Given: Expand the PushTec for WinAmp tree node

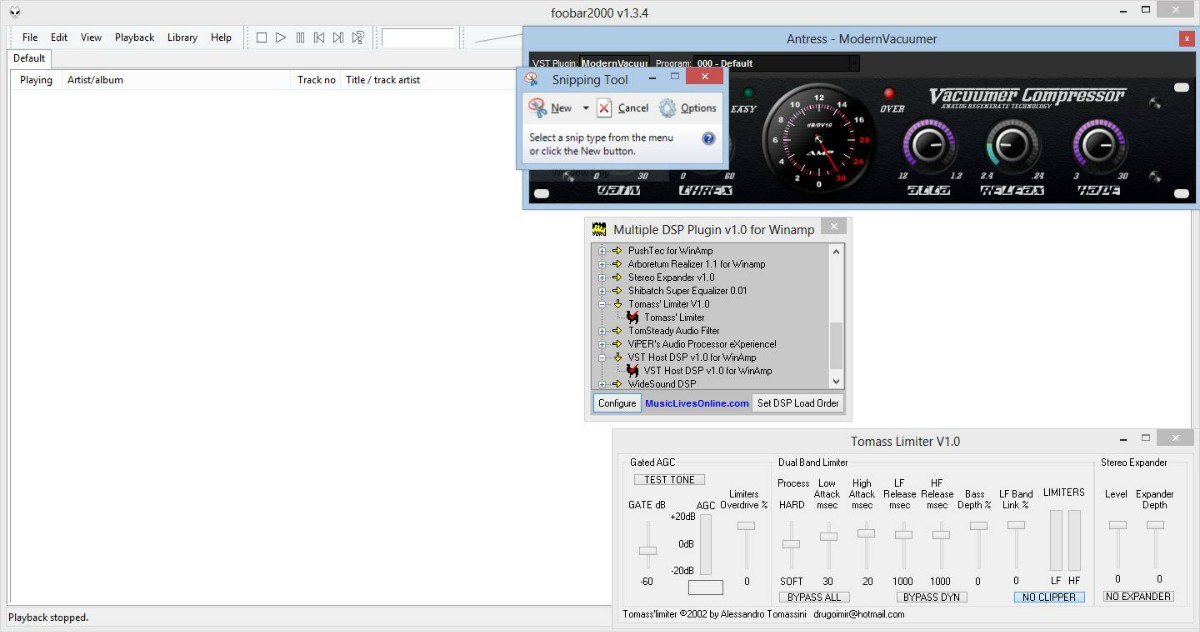Looking at the screenshot, I should click(x=603, y=251).
